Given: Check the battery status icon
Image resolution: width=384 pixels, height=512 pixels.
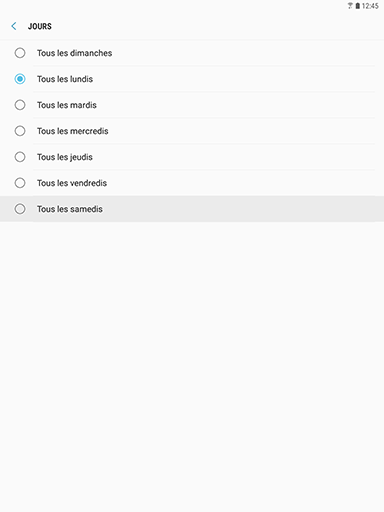Looking at the screenshot, I should point(357,6).
